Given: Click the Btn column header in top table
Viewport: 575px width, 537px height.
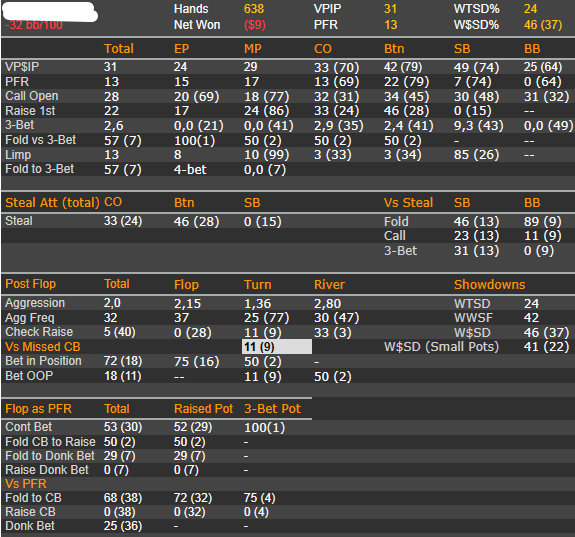Looking at the screenshot, I should coord(394,49).
